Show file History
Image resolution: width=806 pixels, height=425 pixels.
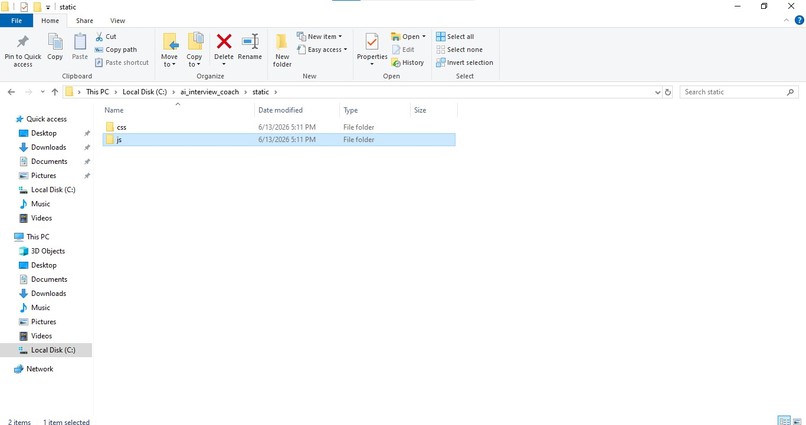pos(408,62)
